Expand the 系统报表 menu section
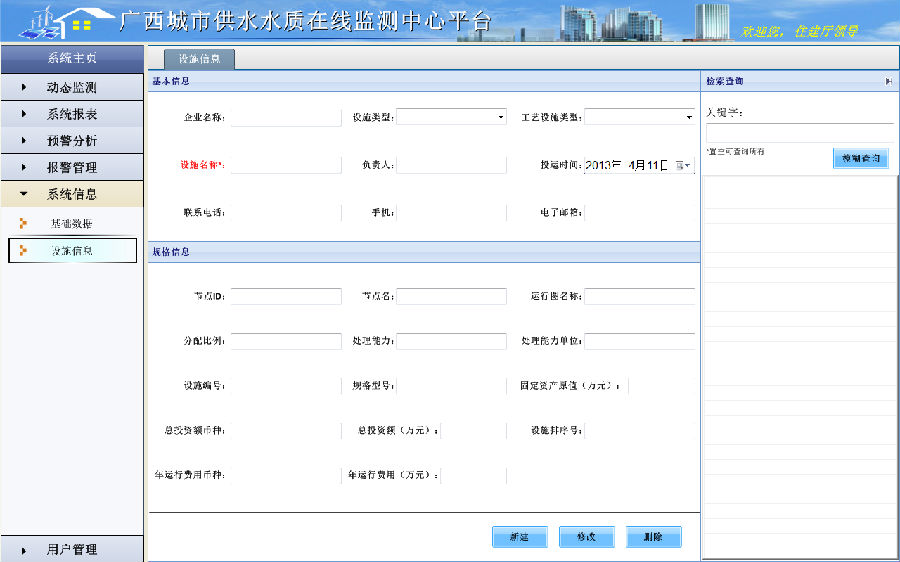Image resolution: width=900 pixels, height=562 pixels. point(71,114)
